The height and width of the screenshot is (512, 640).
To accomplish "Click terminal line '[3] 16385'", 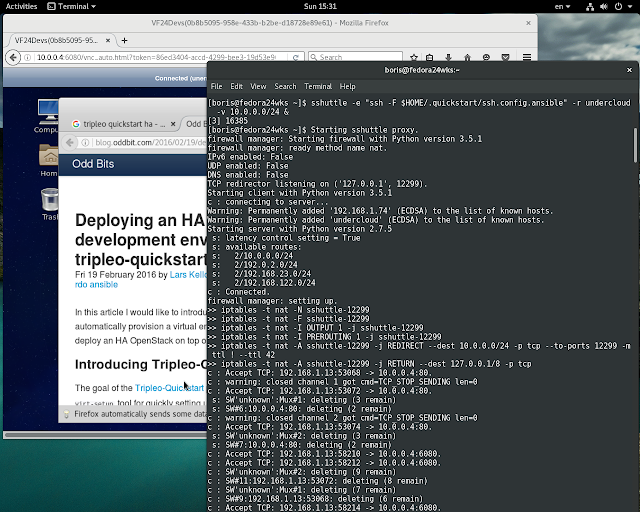I will (228, 121).
